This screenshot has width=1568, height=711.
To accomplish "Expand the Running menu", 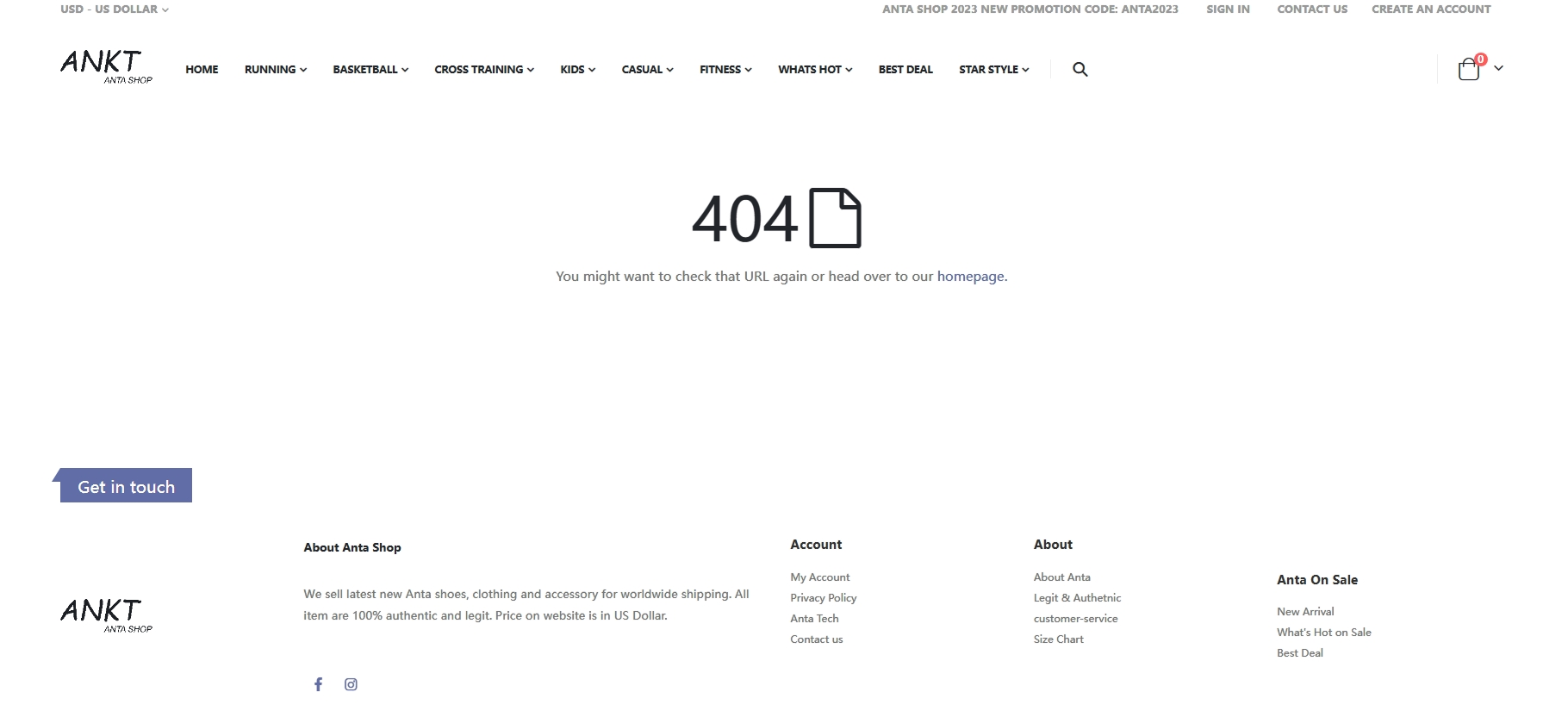I will [x=275, y=70].
